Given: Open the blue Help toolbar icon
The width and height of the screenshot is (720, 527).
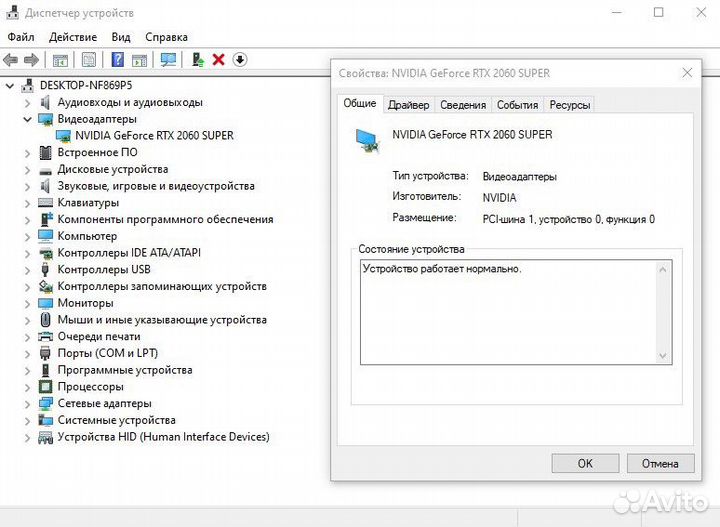Looking at the screenshot, I should click(x=118, y=60).
